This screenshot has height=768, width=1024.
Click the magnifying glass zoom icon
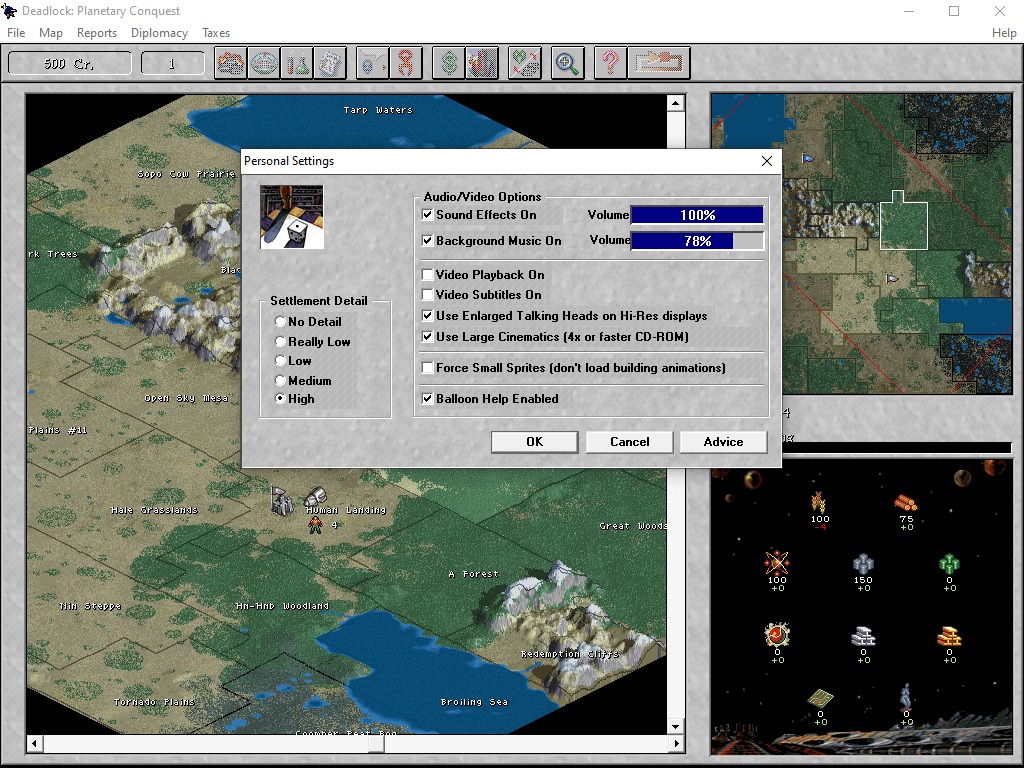(x=567, y=63)
